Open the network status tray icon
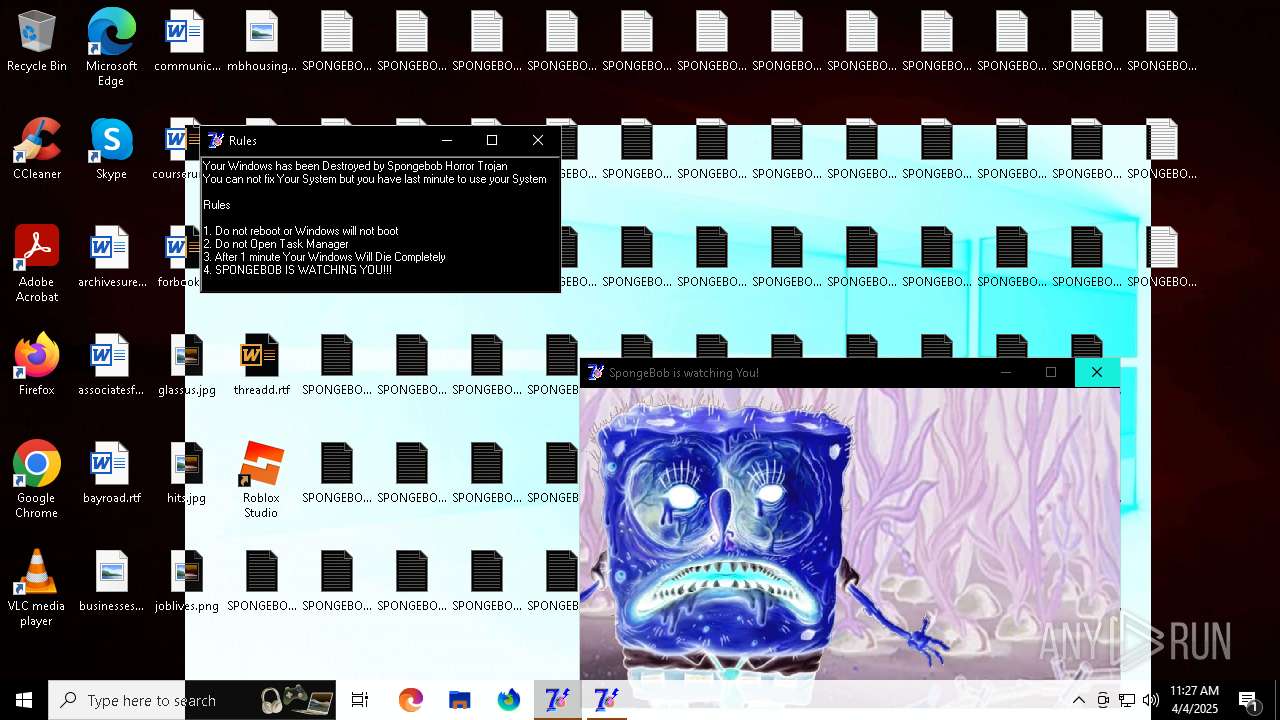Viewport: 1280px width, 720px height. [x=1127, y=700]
